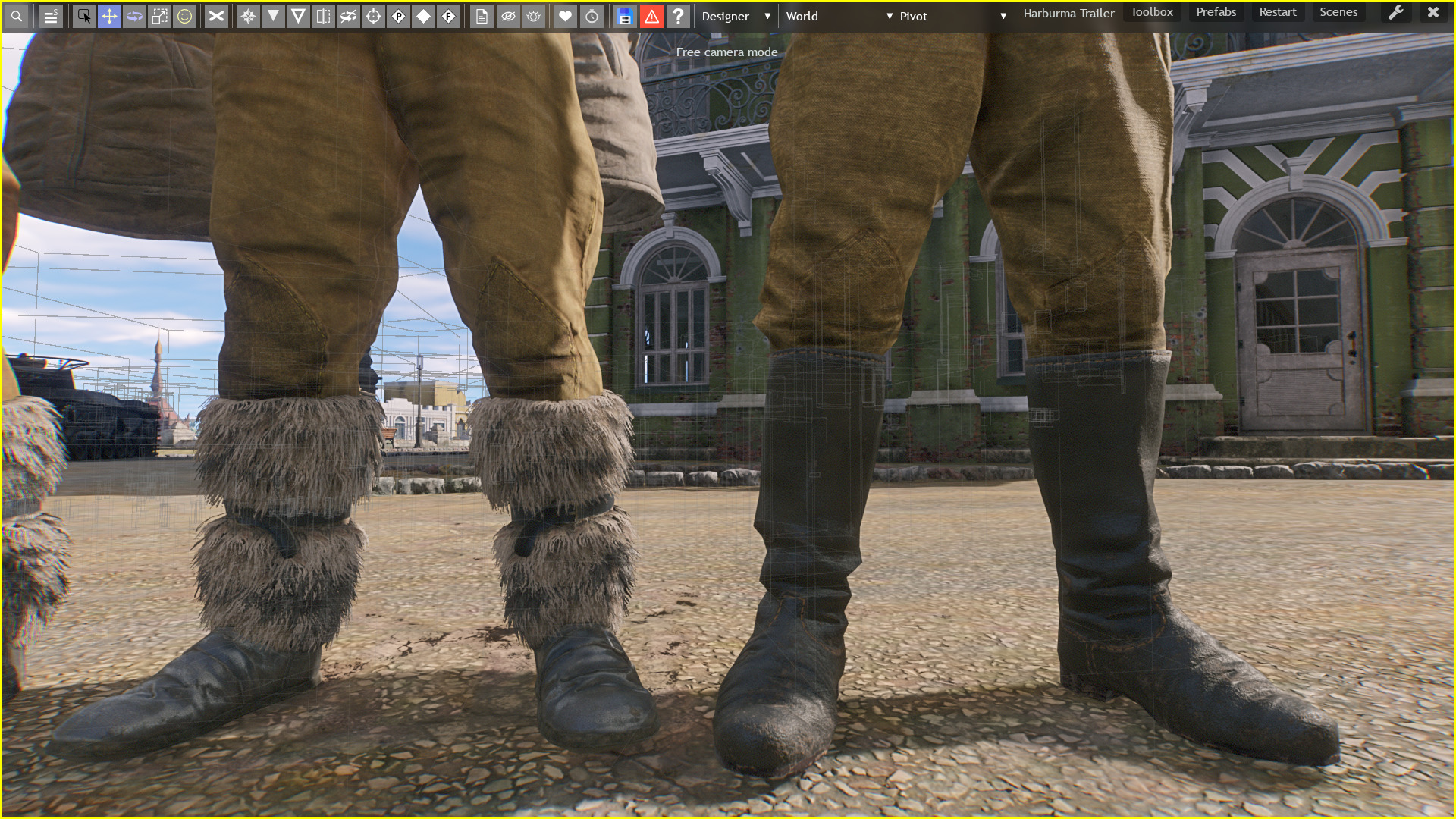Toggle the heart icon
Screen dimensions: 1456x819
(565, 16)
